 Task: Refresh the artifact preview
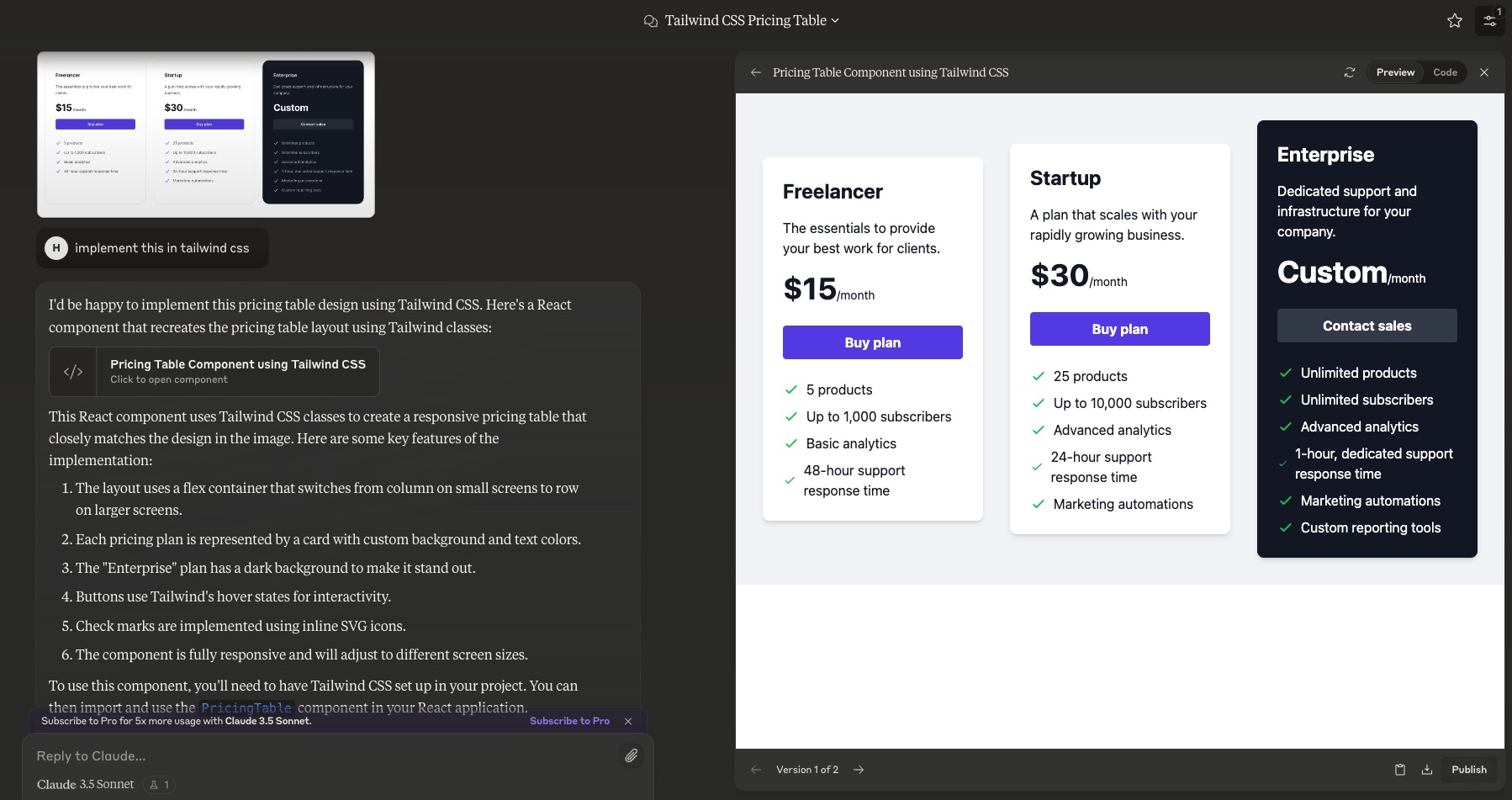click(x=1350, y=72)
